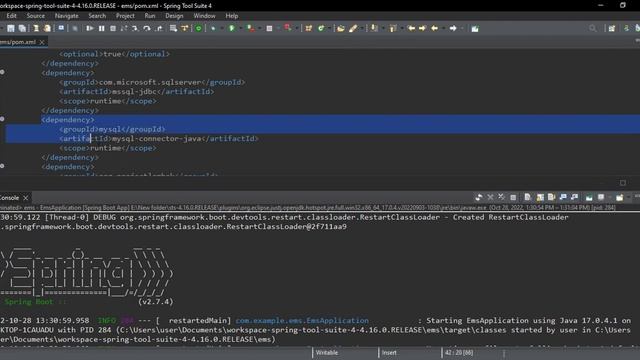Click com.example.ems.EmsApplication link in console
640x360 pixels.
pos(302,320)
